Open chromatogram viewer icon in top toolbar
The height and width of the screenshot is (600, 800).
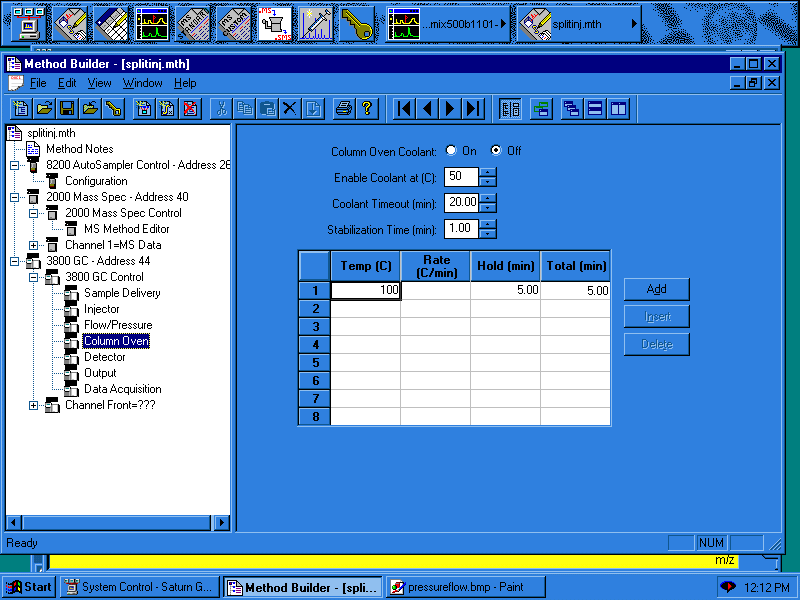point(152,24)
